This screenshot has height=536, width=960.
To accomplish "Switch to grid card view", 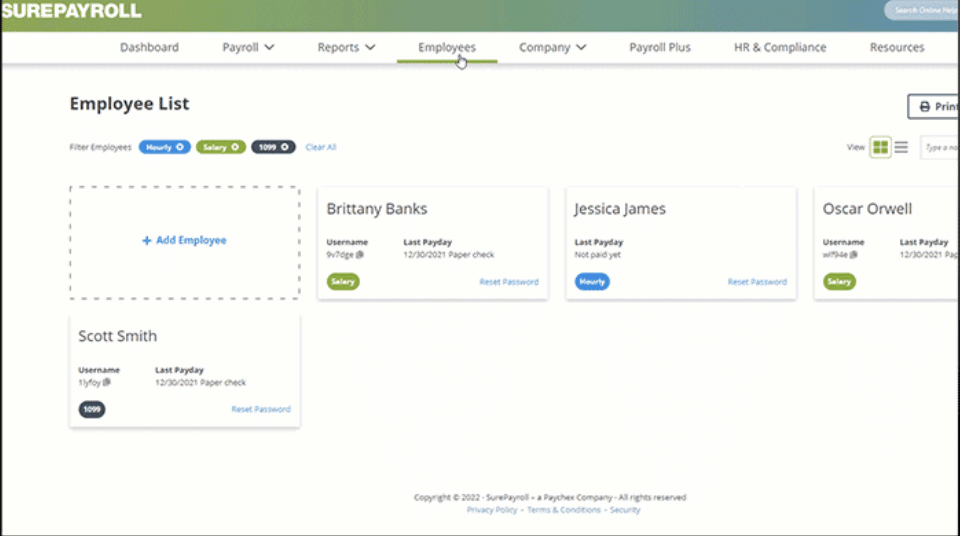I will 880,147.
